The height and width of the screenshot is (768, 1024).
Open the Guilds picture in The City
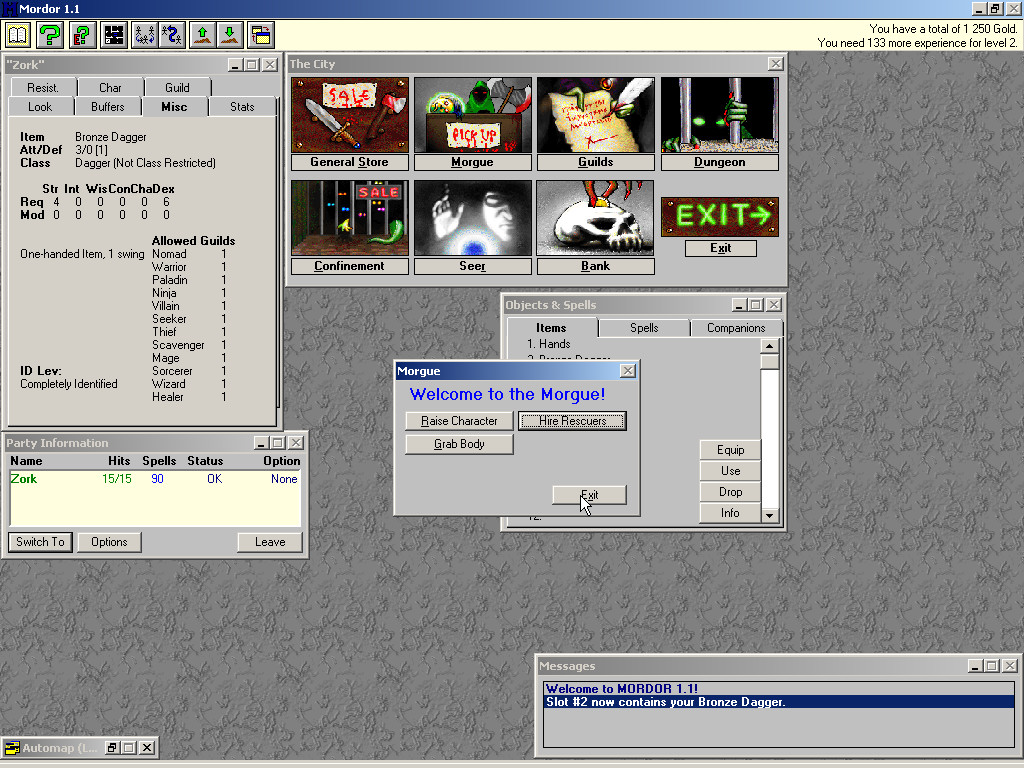[595, 115]
